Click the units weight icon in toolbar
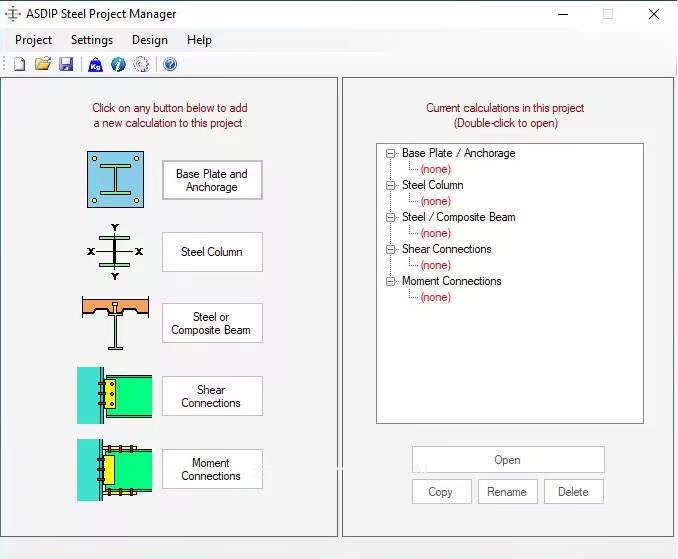 95,64
